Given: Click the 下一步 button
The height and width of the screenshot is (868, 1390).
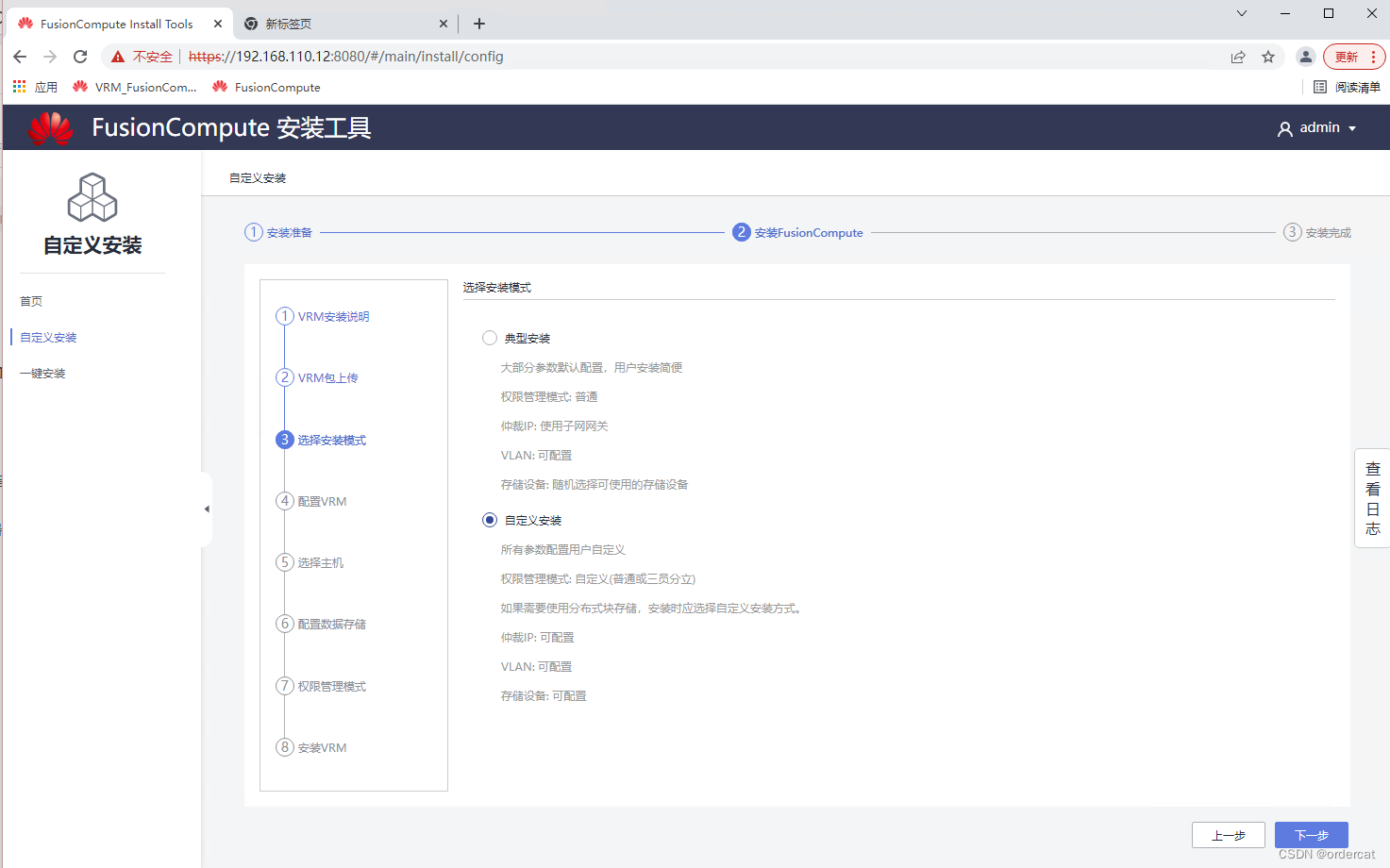Looking at the screenshot, I should click(1311, 835).
